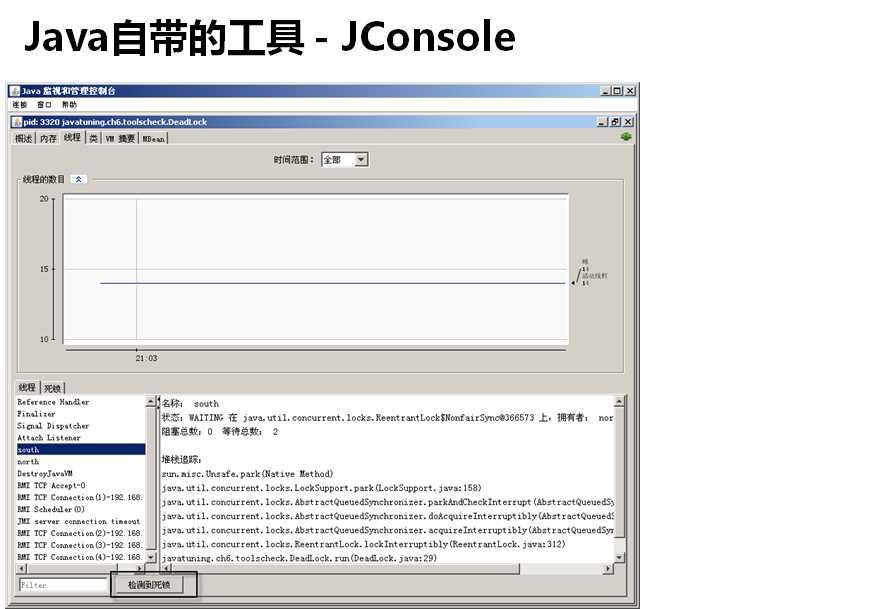This screenshot has width=881, height=609.
Task: Select the JMX server connection timeout thread
Action: point(81,521)
